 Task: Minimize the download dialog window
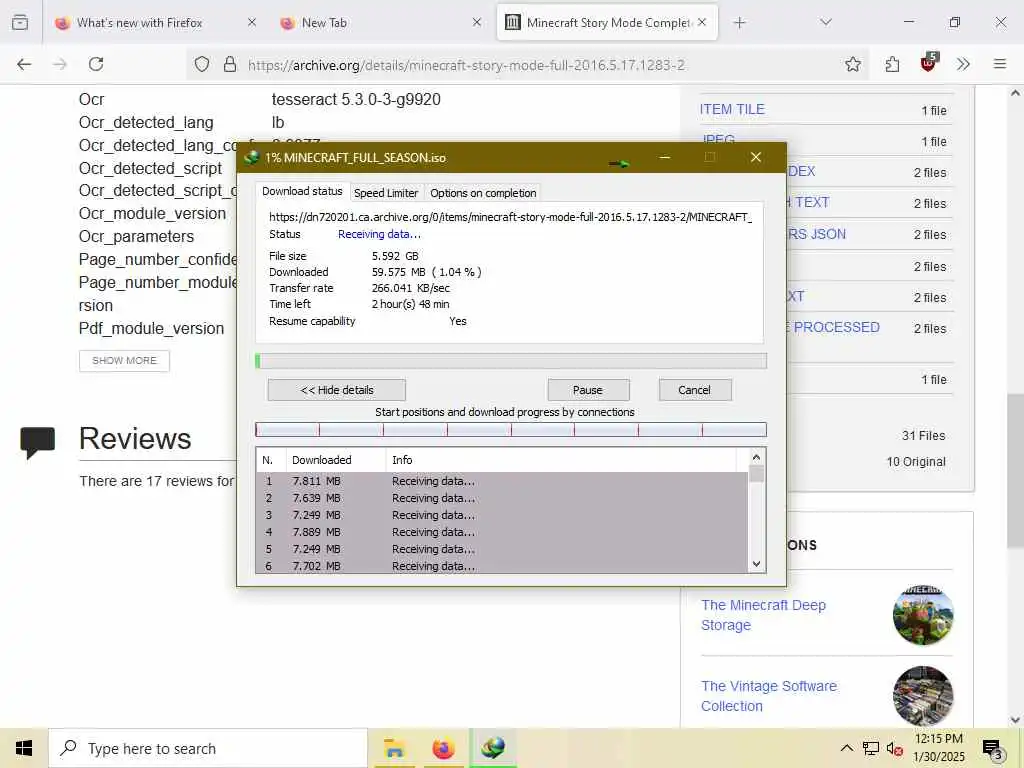(665, 157)
